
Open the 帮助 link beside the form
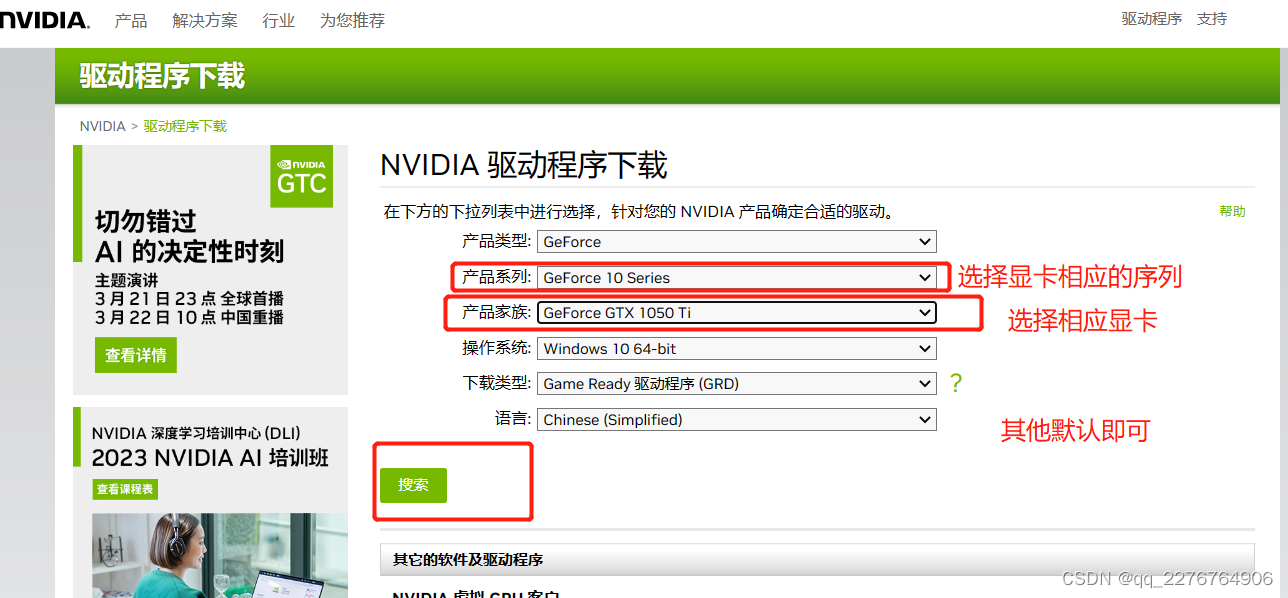(1232, 211)
